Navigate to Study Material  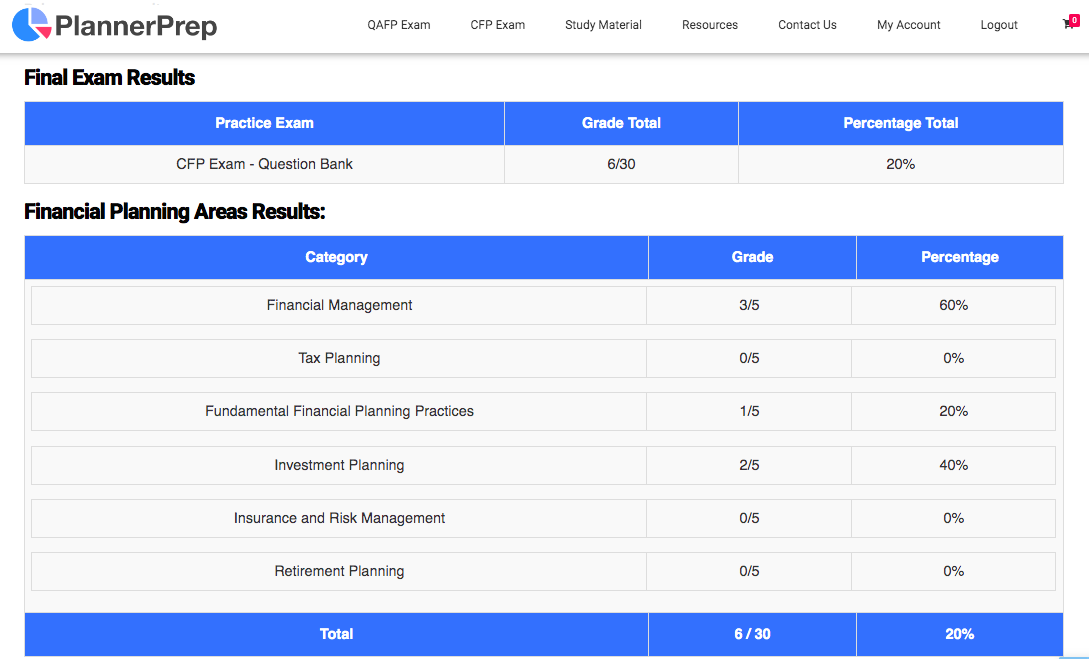pos(603,24)
